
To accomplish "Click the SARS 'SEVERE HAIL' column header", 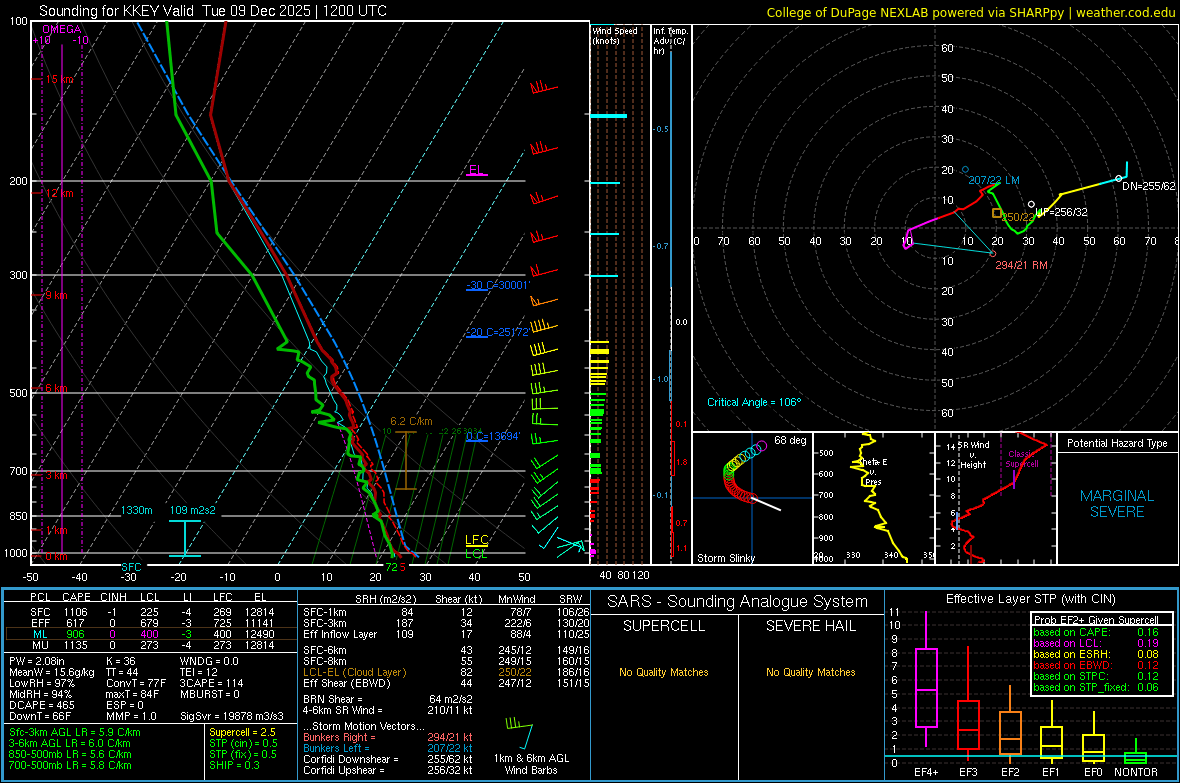I will pos(810,626).
